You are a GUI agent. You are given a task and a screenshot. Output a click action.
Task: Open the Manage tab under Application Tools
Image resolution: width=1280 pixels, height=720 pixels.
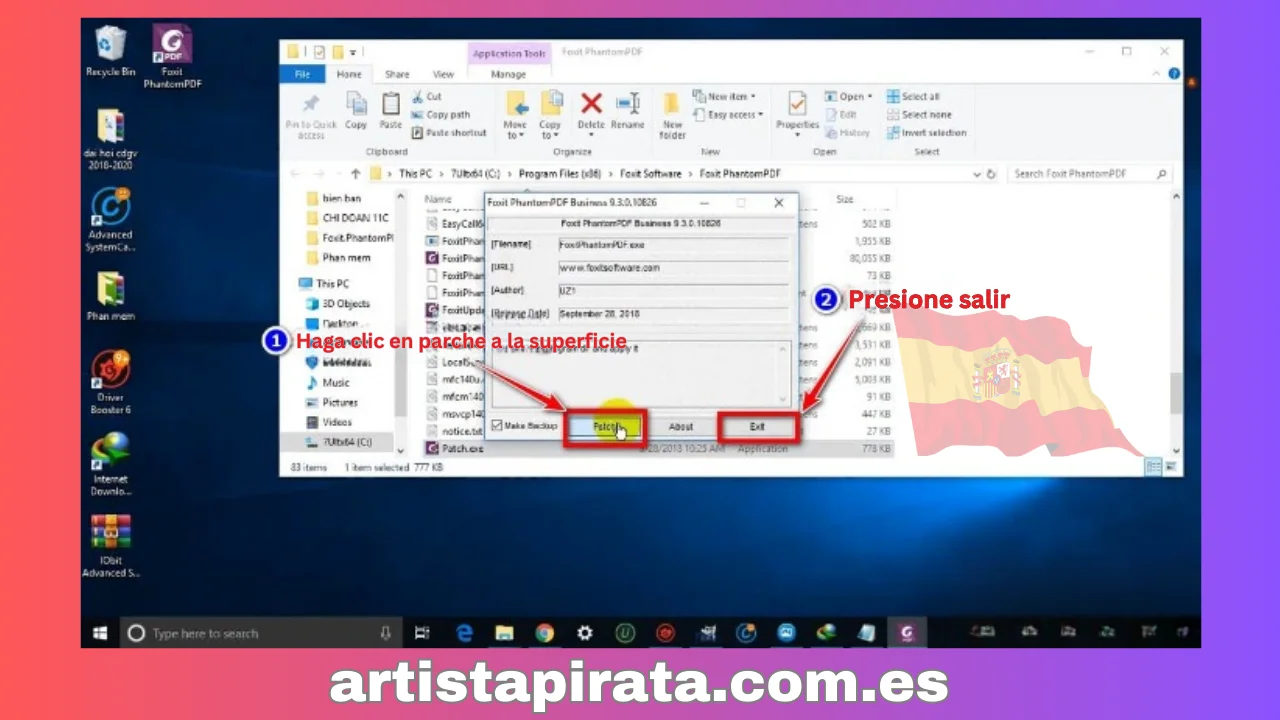click(508, 74)
